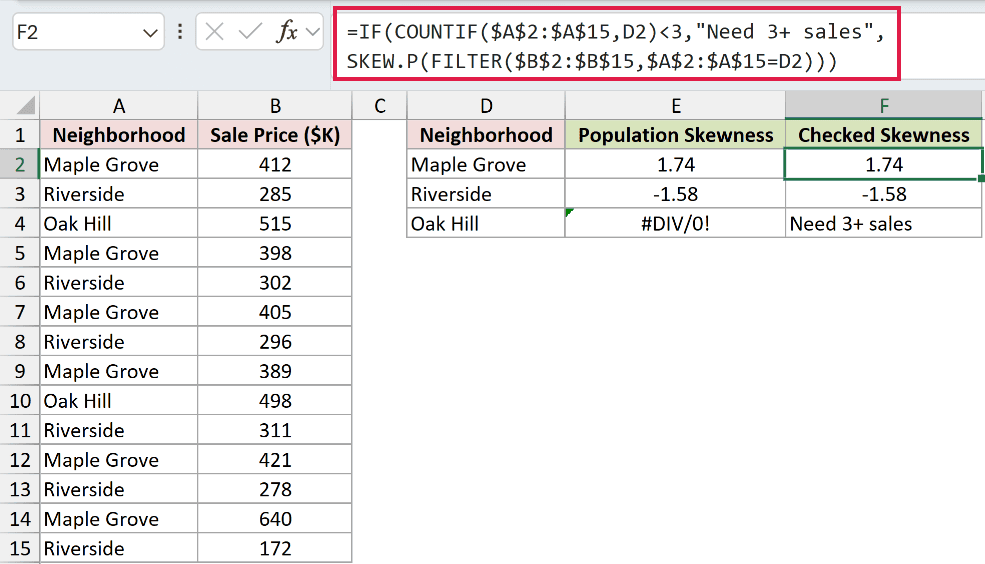
Task: Click Oak Hill in cell A4
Action: point(119,224)
